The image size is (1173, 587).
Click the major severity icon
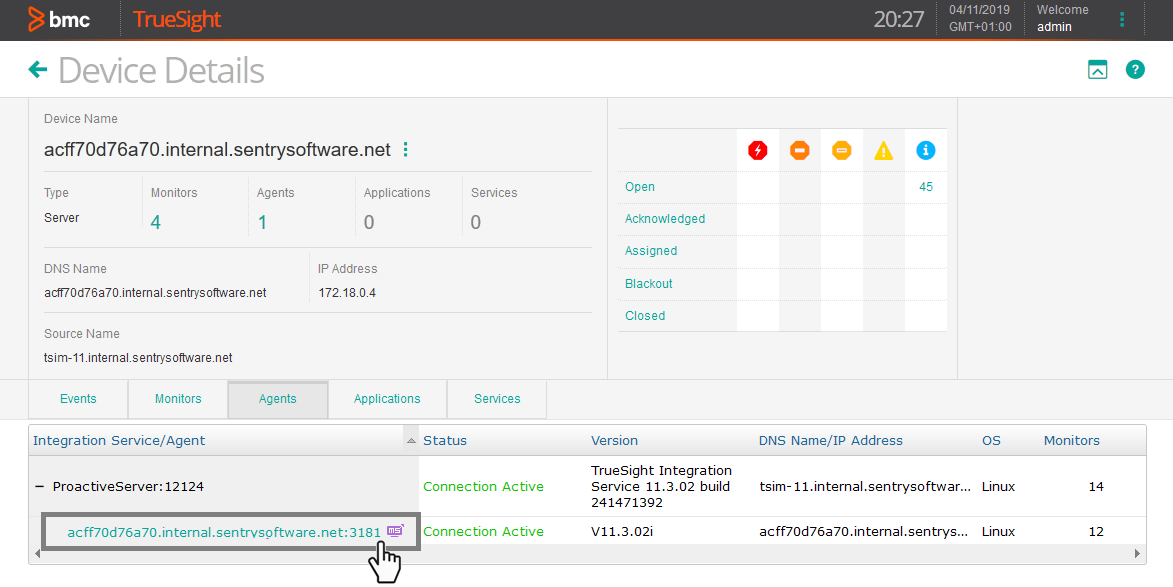point(799,150)
